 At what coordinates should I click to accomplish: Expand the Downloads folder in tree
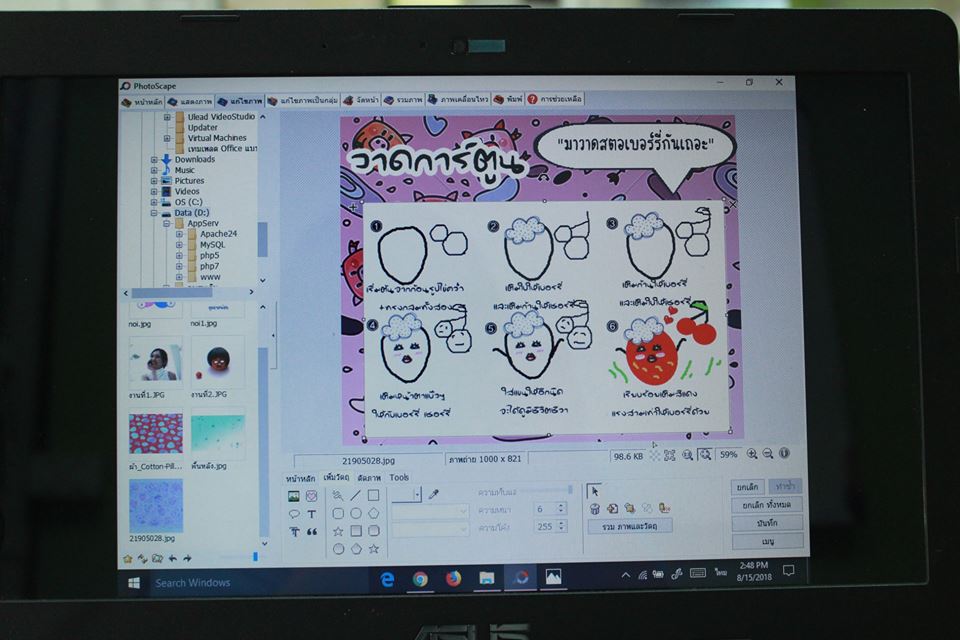coord(154,159)
